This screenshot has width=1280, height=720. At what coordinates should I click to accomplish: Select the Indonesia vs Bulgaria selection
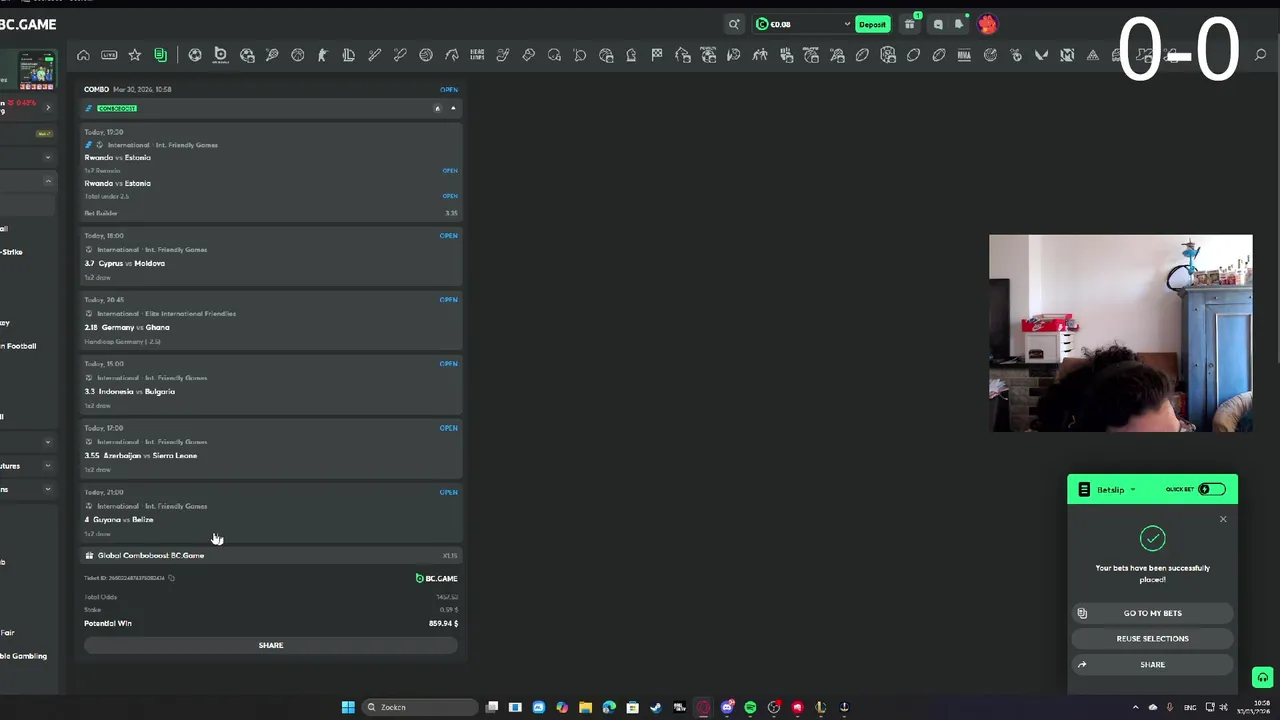pyautogui.click(x=270, y=385)
